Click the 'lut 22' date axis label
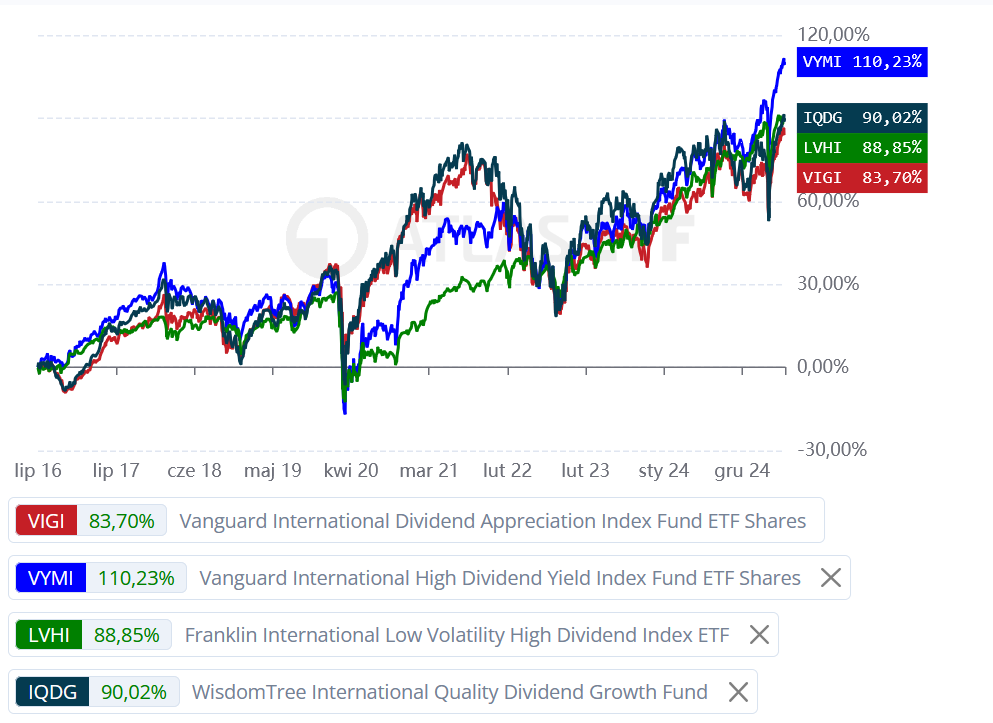The width and height of the screenshot is (993, 723). [507, 470]
